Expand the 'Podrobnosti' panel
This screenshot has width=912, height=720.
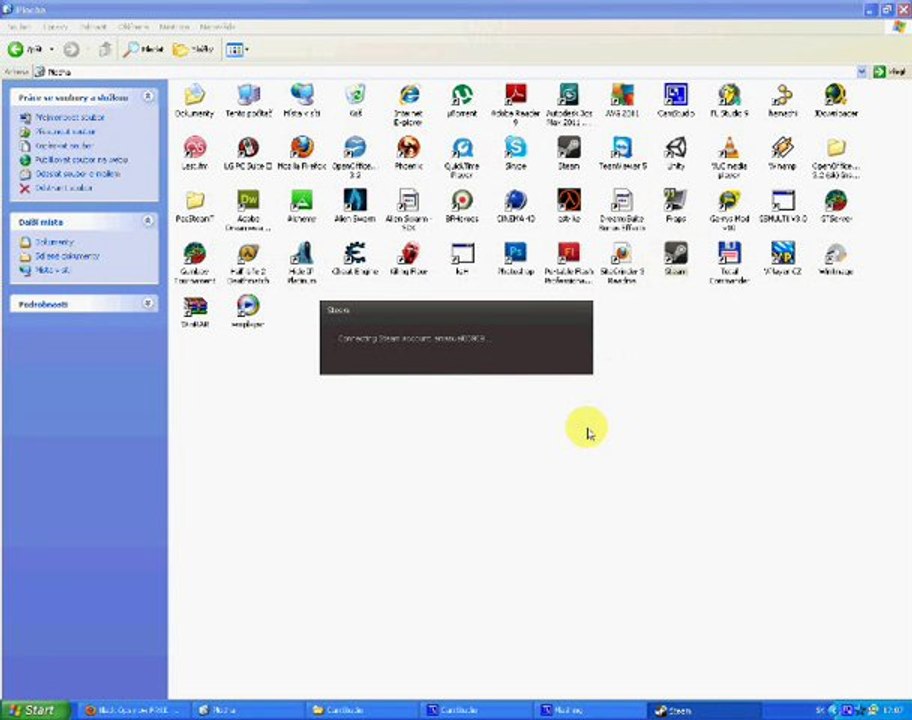point(148,303)
